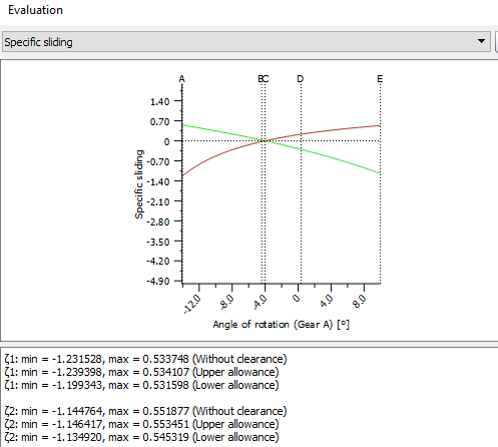Click the -4.90 y-axis tick label

[158, 281]
